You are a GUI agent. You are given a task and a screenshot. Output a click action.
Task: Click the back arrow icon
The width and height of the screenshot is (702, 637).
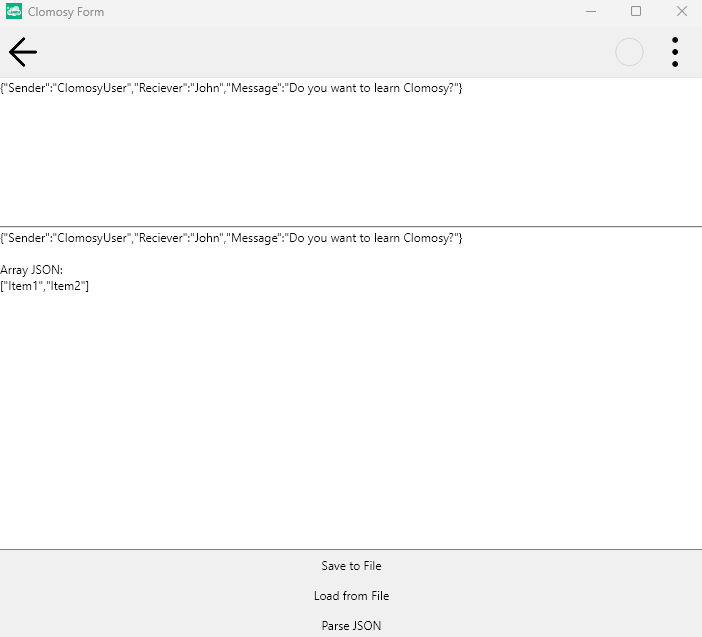coord(22,52)
